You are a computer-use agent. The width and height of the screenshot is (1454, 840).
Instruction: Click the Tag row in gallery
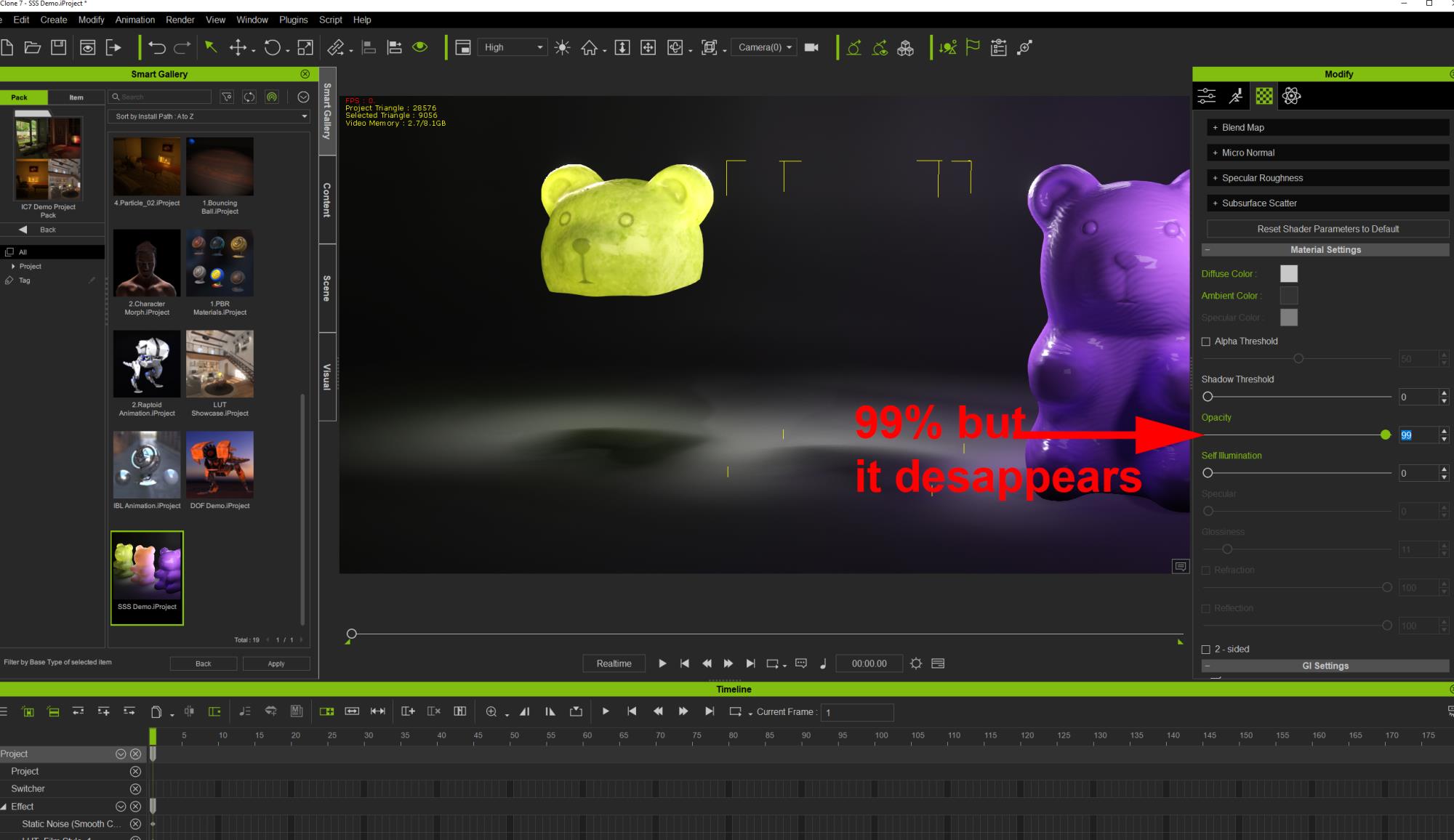(52, 280)
